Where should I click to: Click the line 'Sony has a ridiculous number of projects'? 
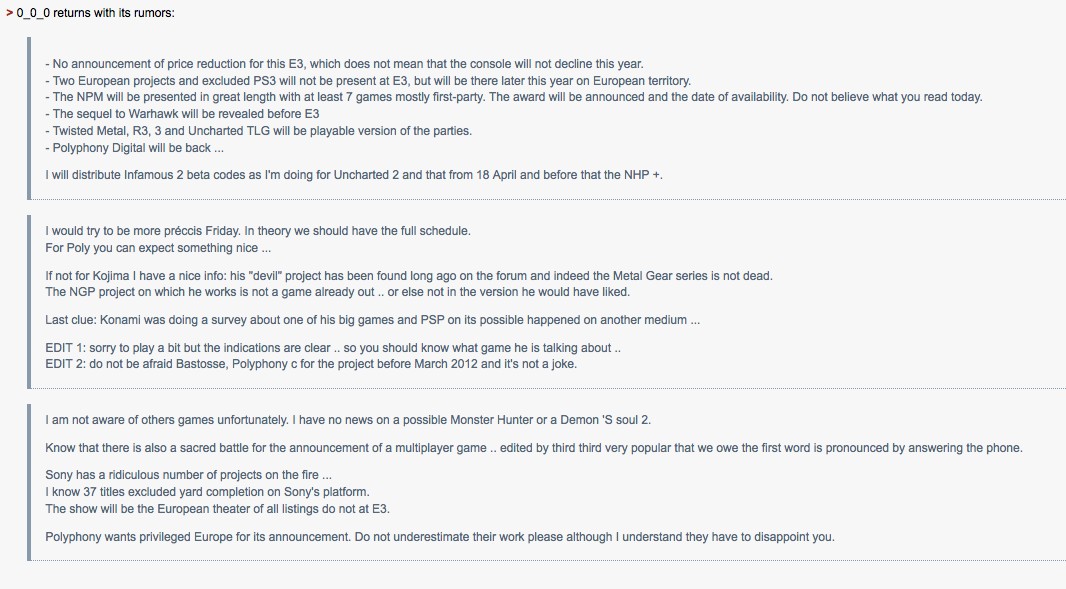188,475
